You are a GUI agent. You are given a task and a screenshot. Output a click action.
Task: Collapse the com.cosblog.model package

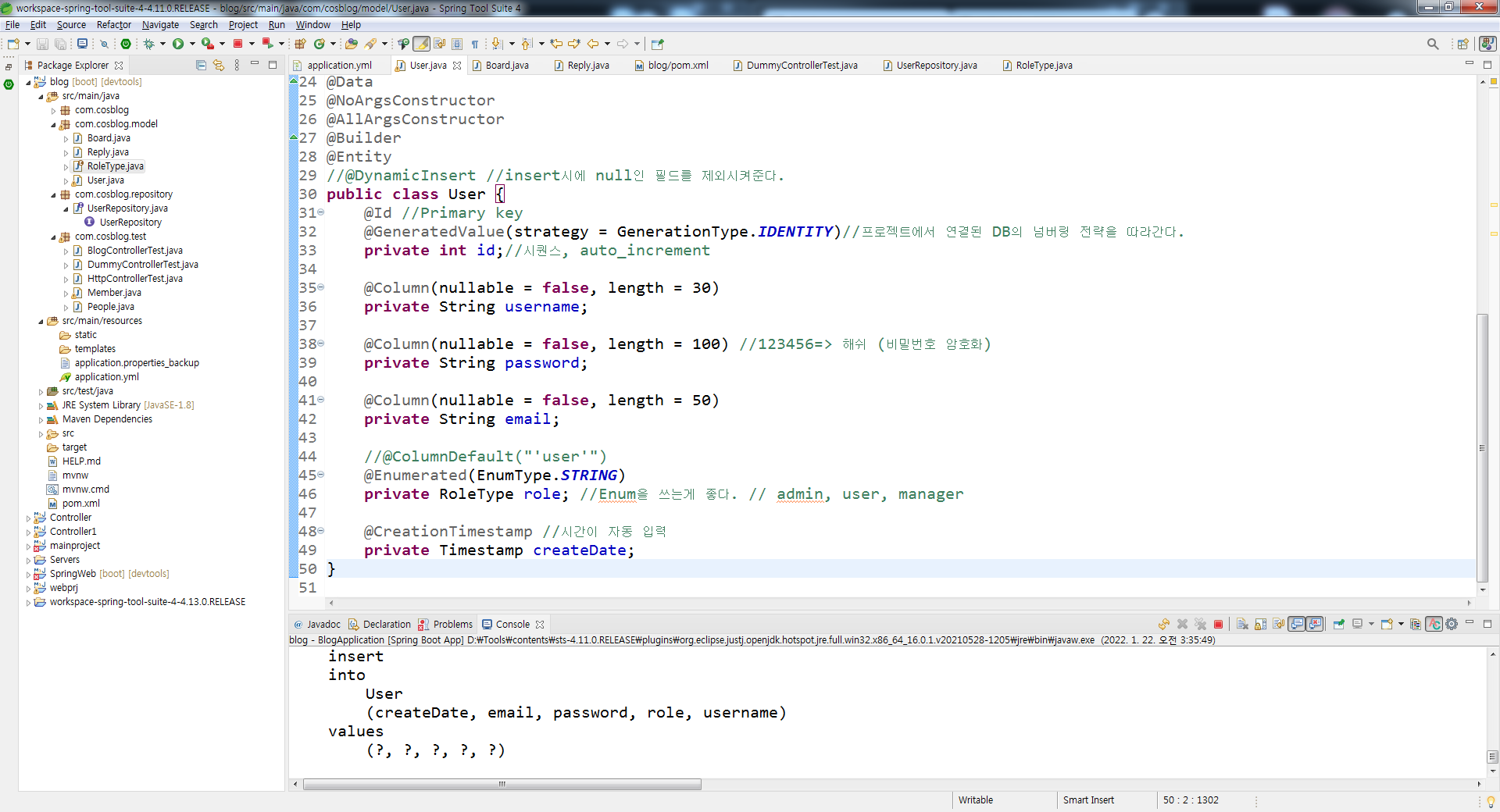[x=54, y=124]
